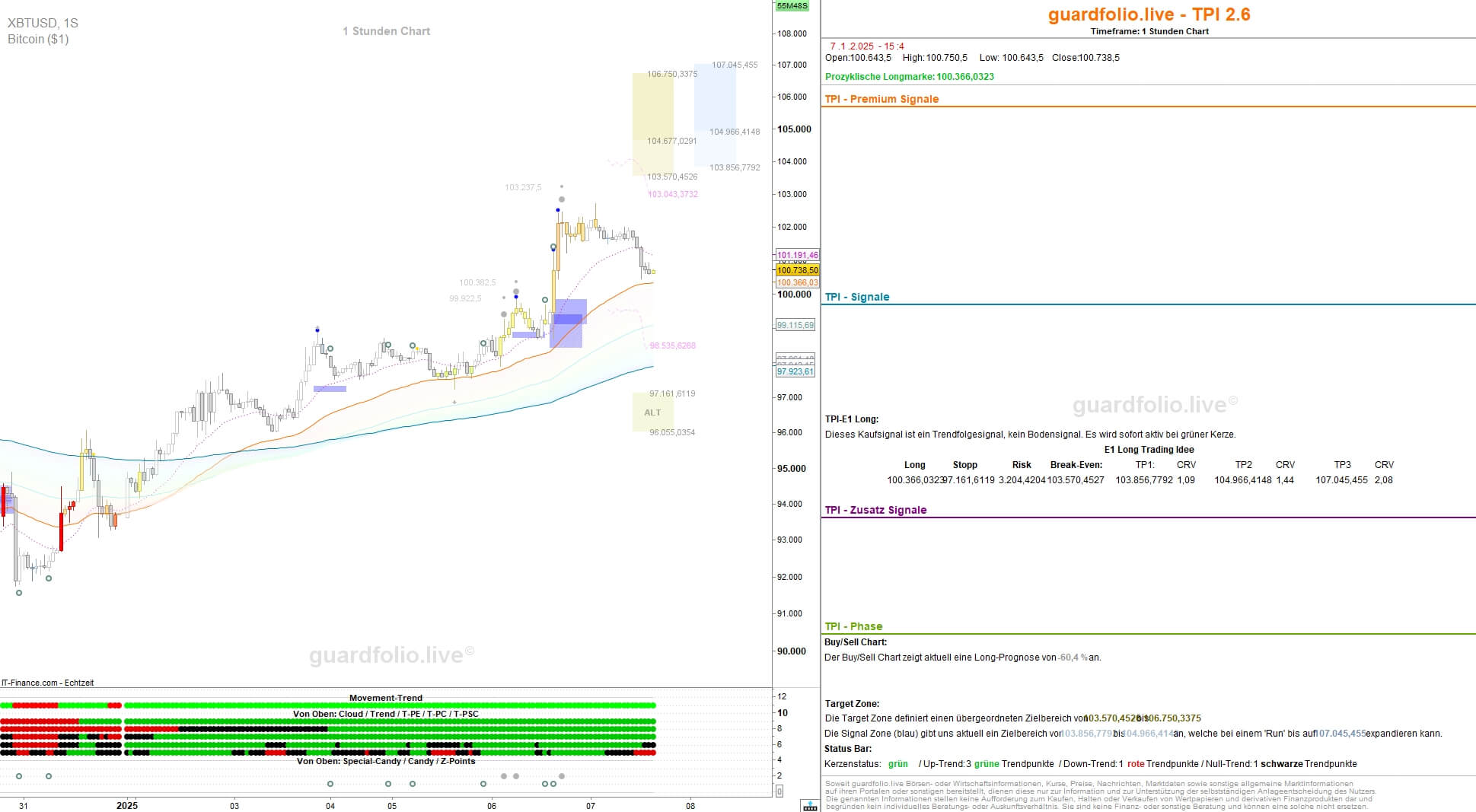The width and height of the screenshot is (1476, 812).
Task: Open the TPI - Signale section header
Action: pos(857,297)
